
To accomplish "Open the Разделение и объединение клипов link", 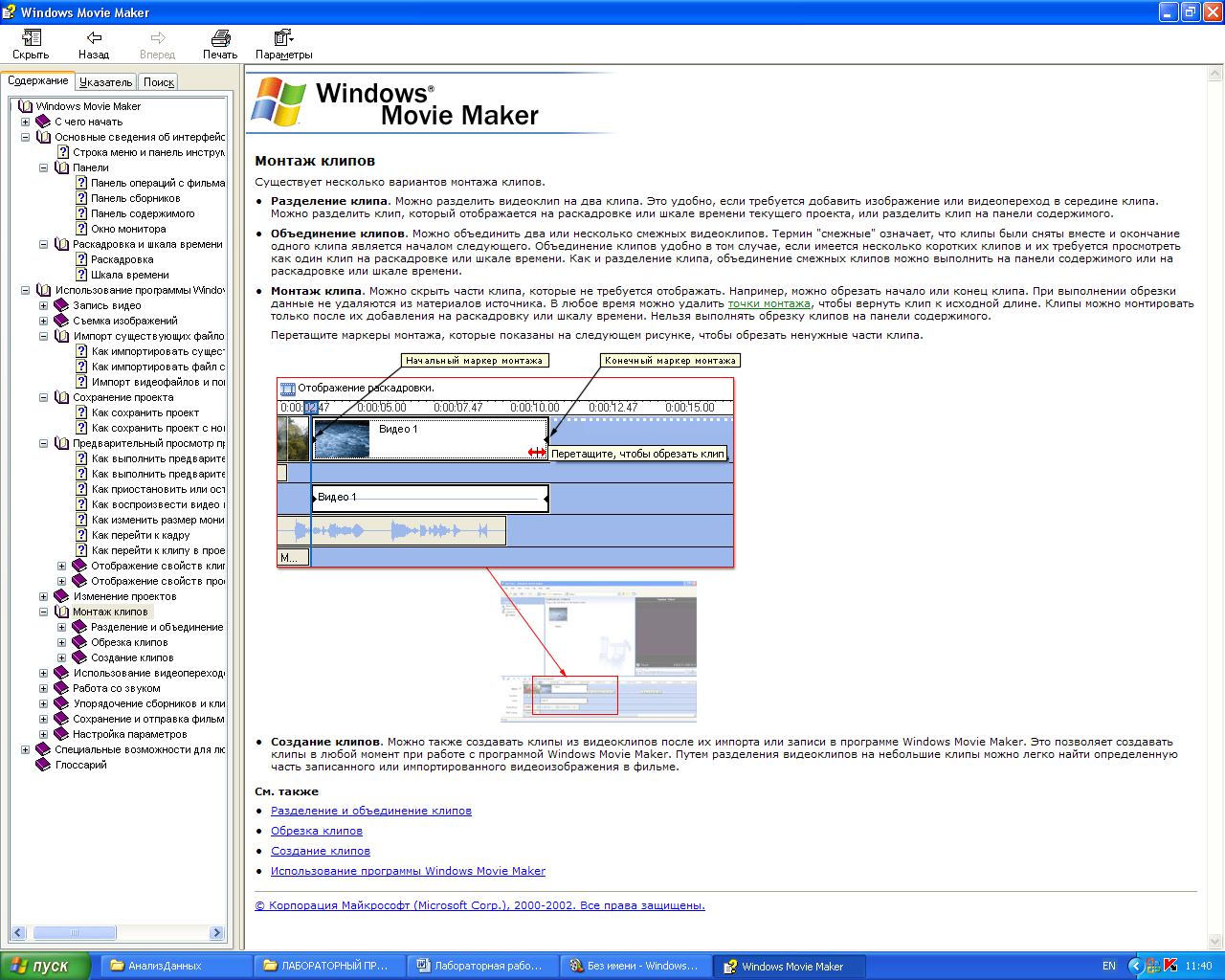I will [x=371, y=811].
